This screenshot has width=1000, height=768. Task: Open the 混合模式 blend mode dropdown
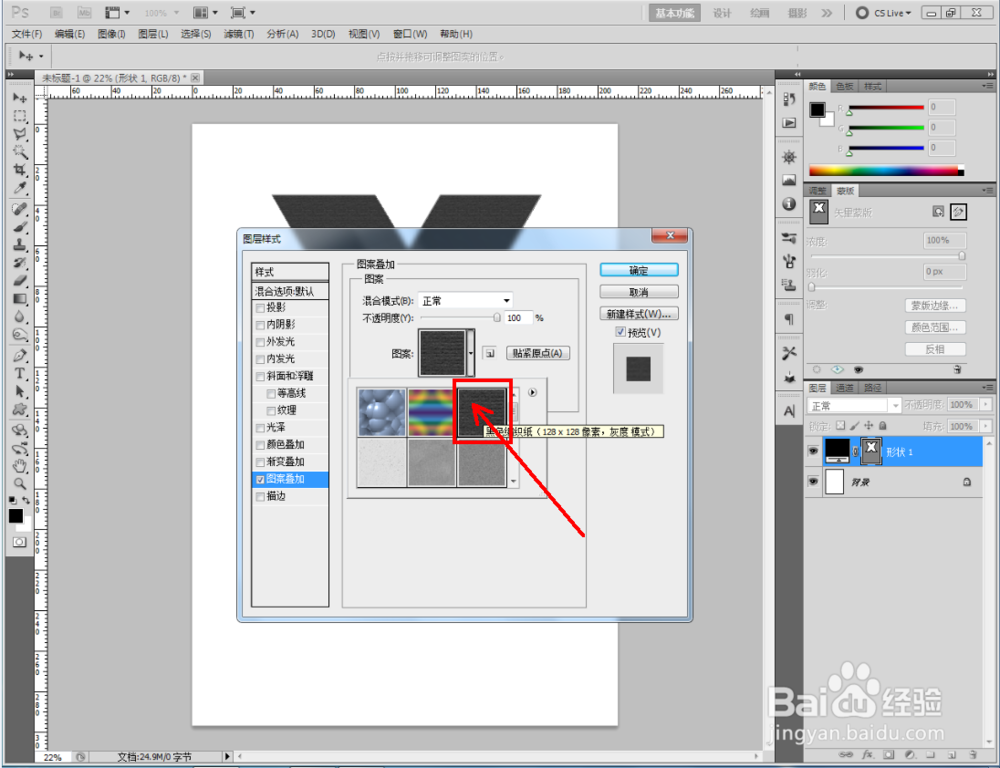coord(465,300)
